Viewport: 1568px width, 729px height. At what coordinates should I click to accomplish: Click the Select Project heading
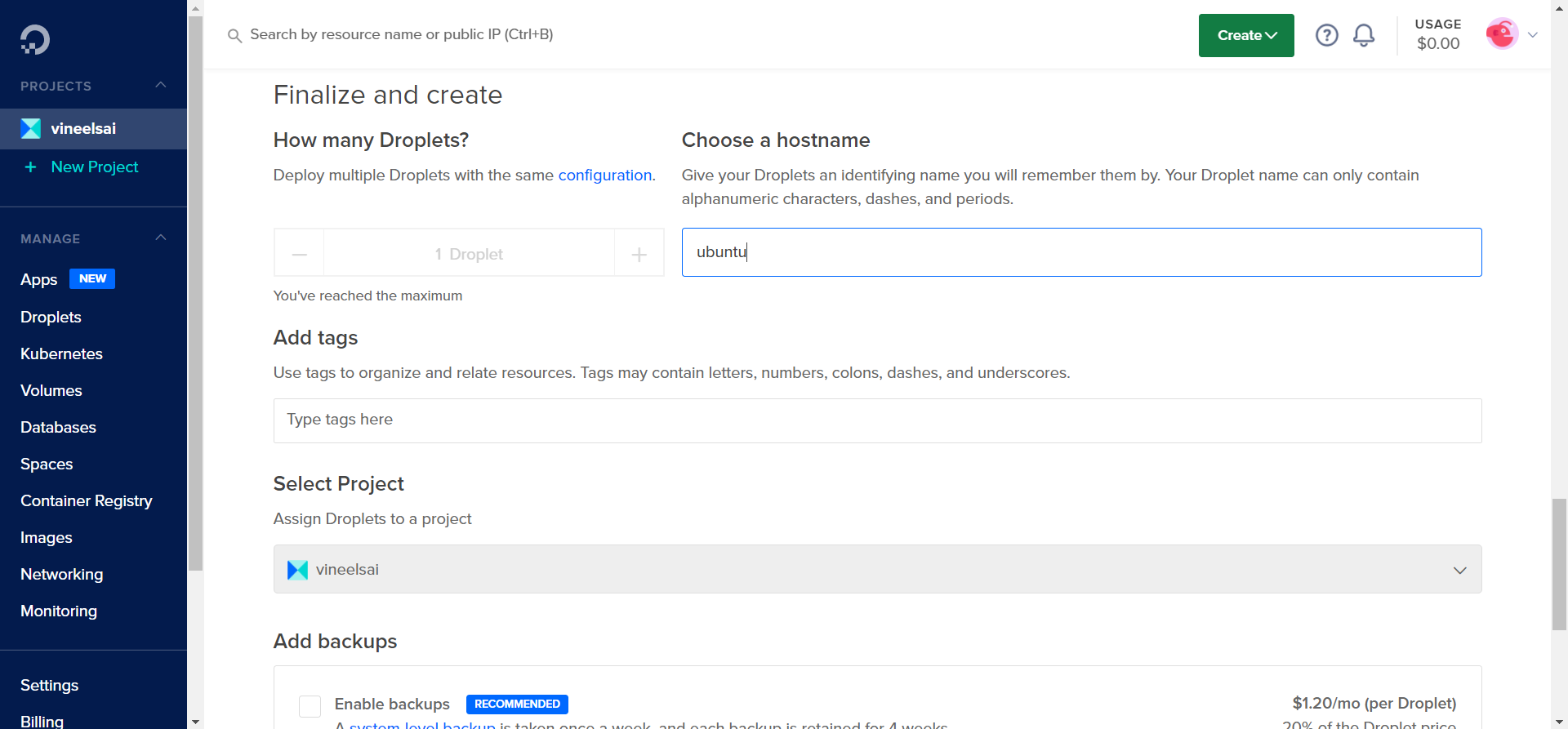tap(338, 484)
